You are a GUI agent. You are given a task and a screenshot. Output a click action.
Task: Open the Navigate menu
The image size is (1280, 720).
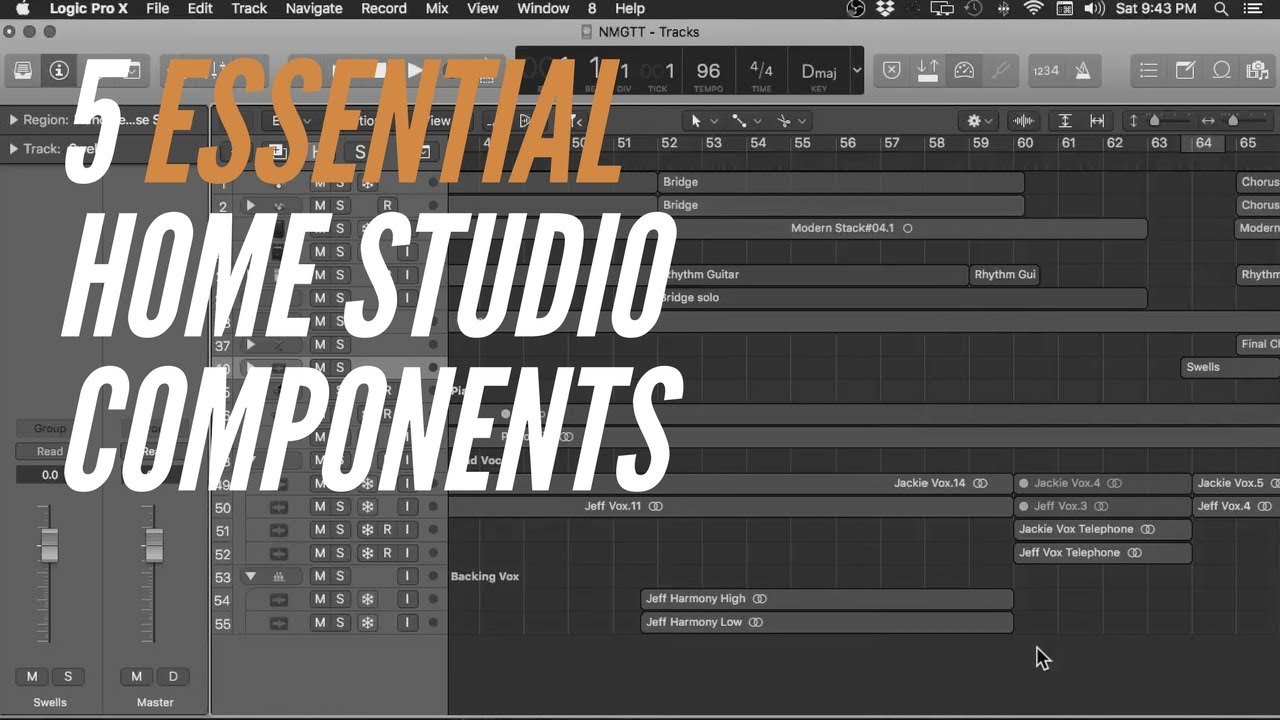(x=314, y=9)
